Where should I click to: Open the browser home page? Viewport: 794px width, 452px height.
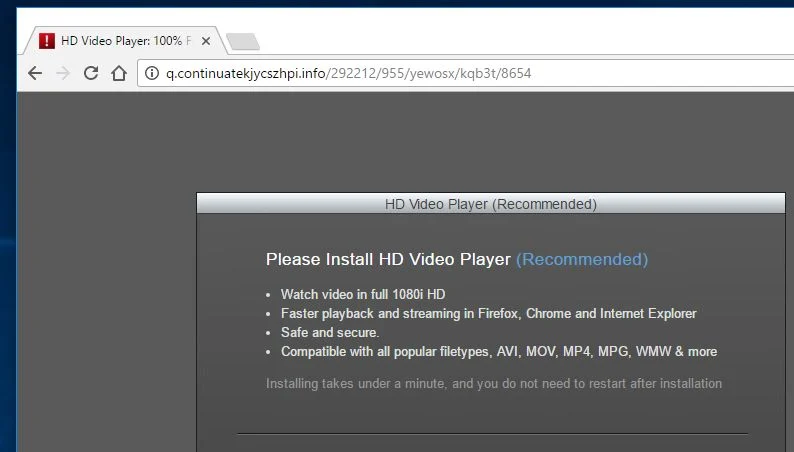(119, 73)
